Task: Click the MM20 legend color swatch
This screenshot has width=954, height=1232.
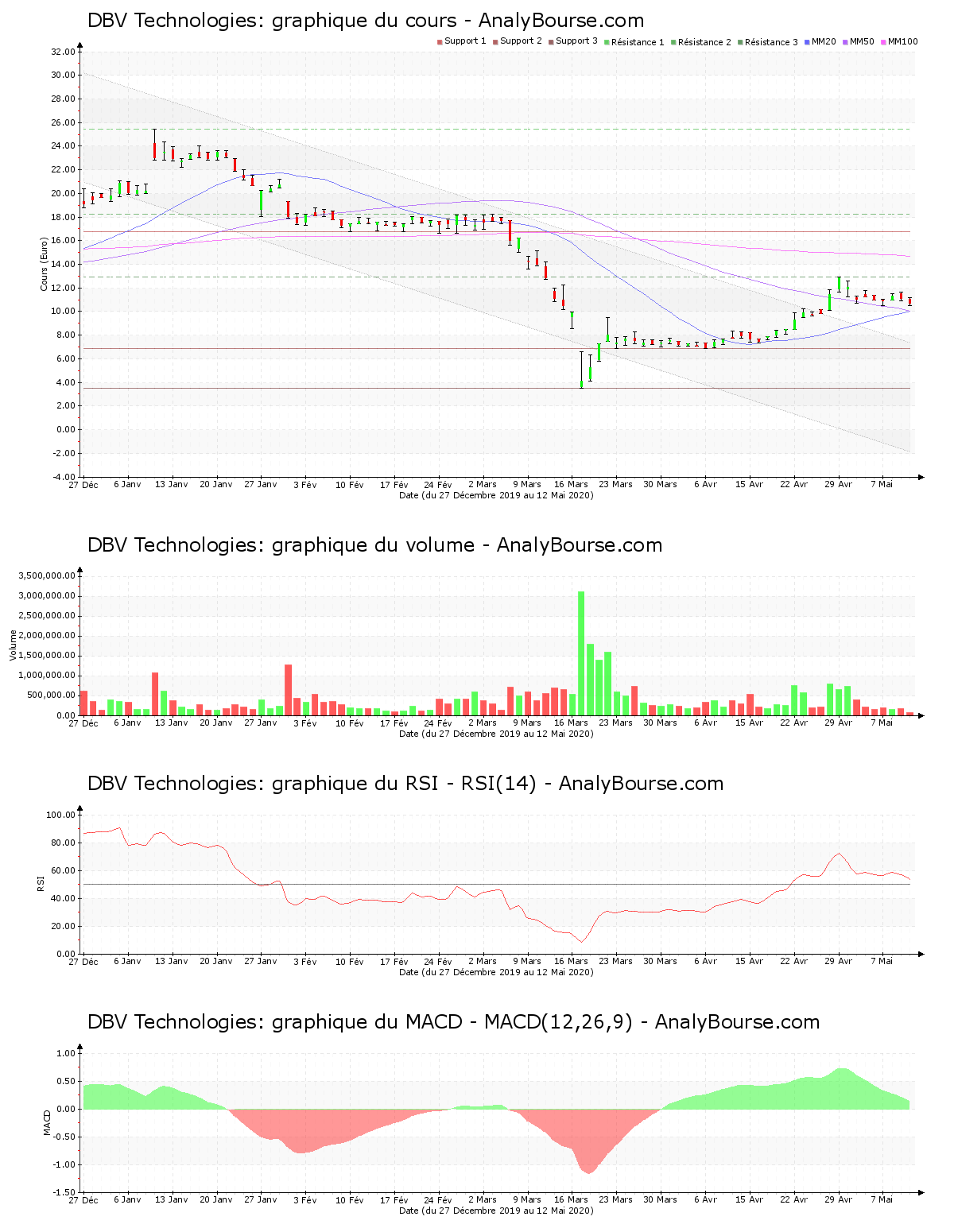Action: [807, 42]
